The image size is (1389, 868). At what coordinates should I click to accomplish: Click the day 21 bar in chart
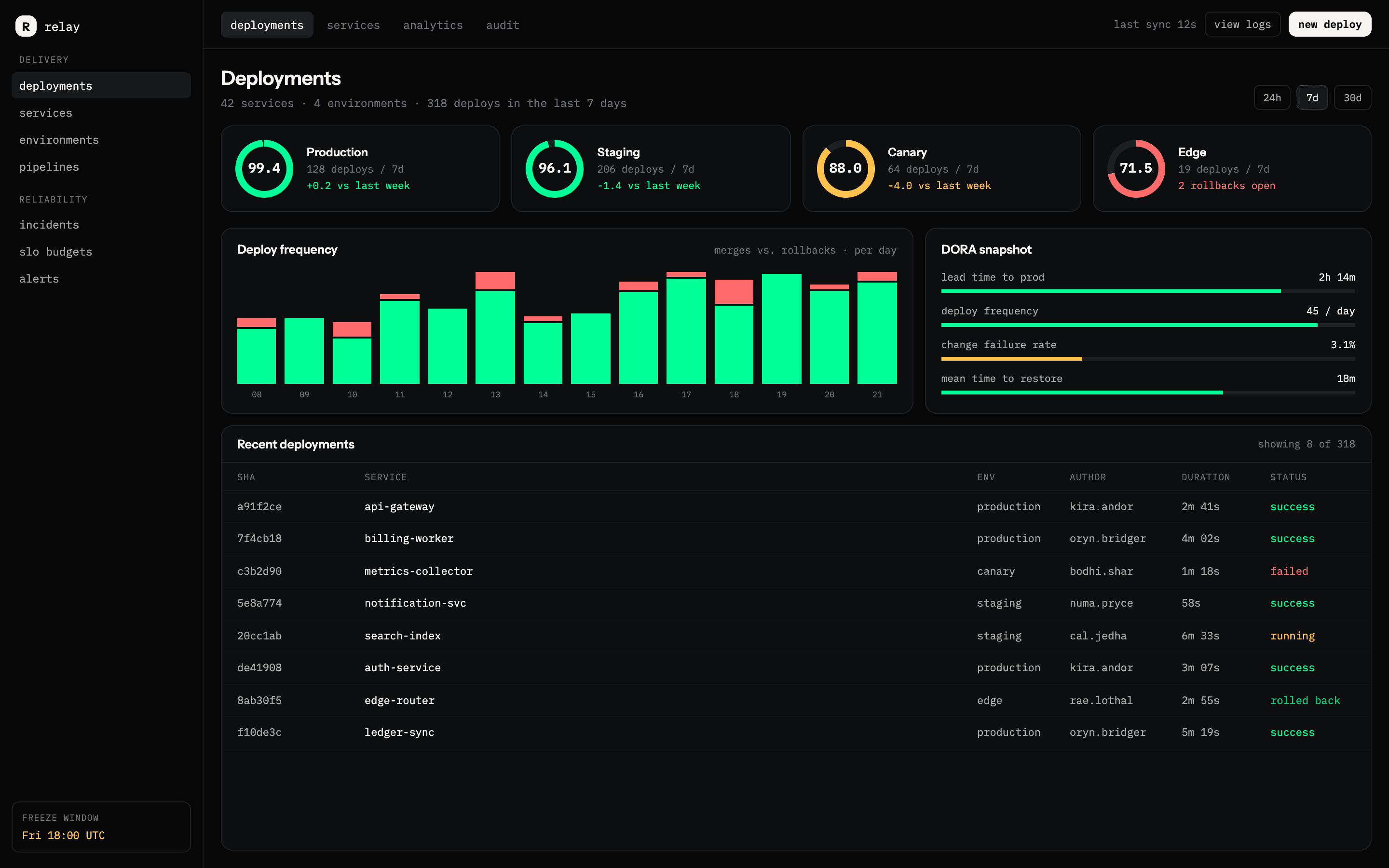877,328
